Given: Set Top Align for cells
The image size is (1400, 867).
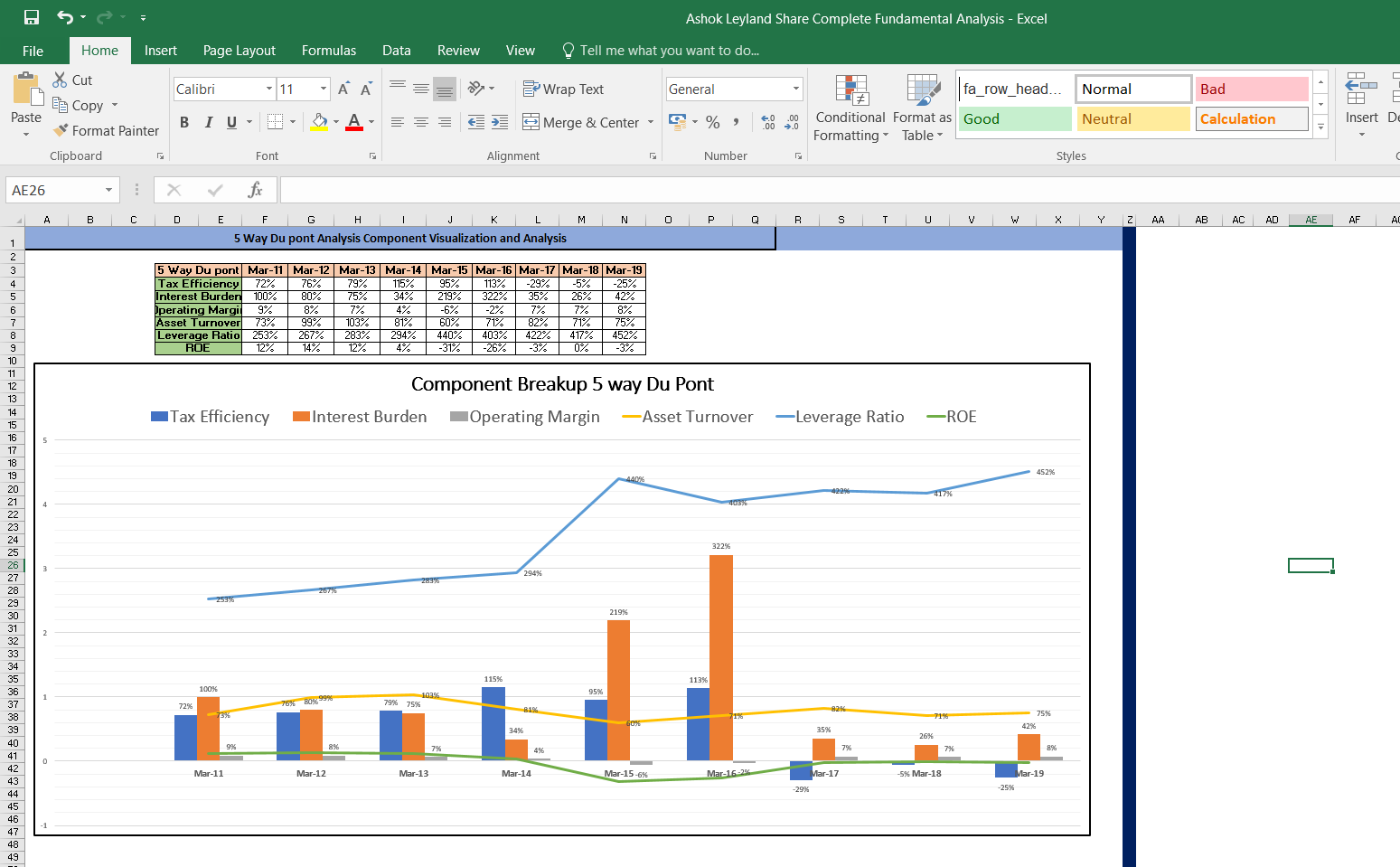Looking at the screenshot, I should (398, 89).
